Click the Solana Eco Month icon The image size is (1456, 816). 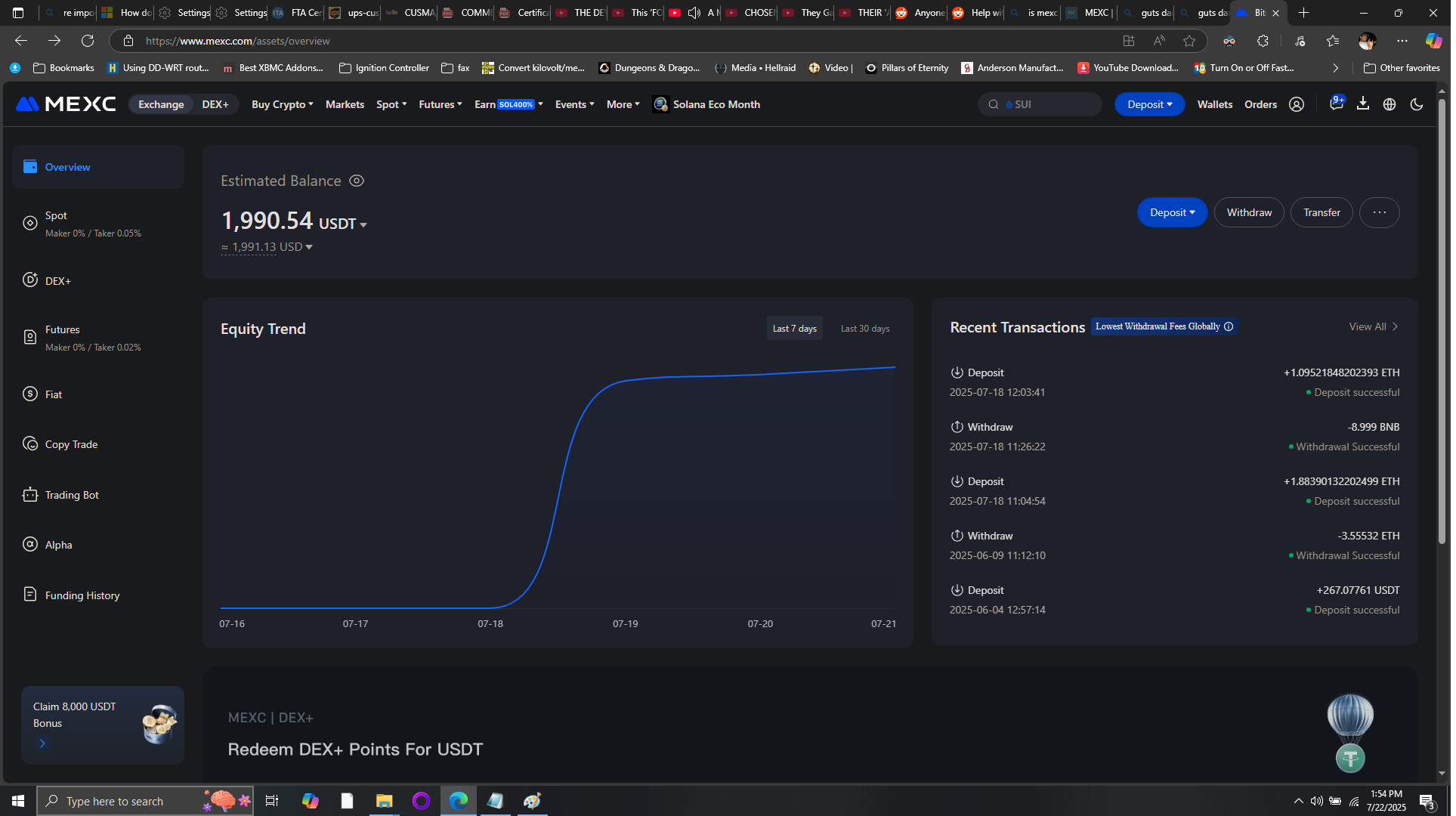tap(660, 104)
